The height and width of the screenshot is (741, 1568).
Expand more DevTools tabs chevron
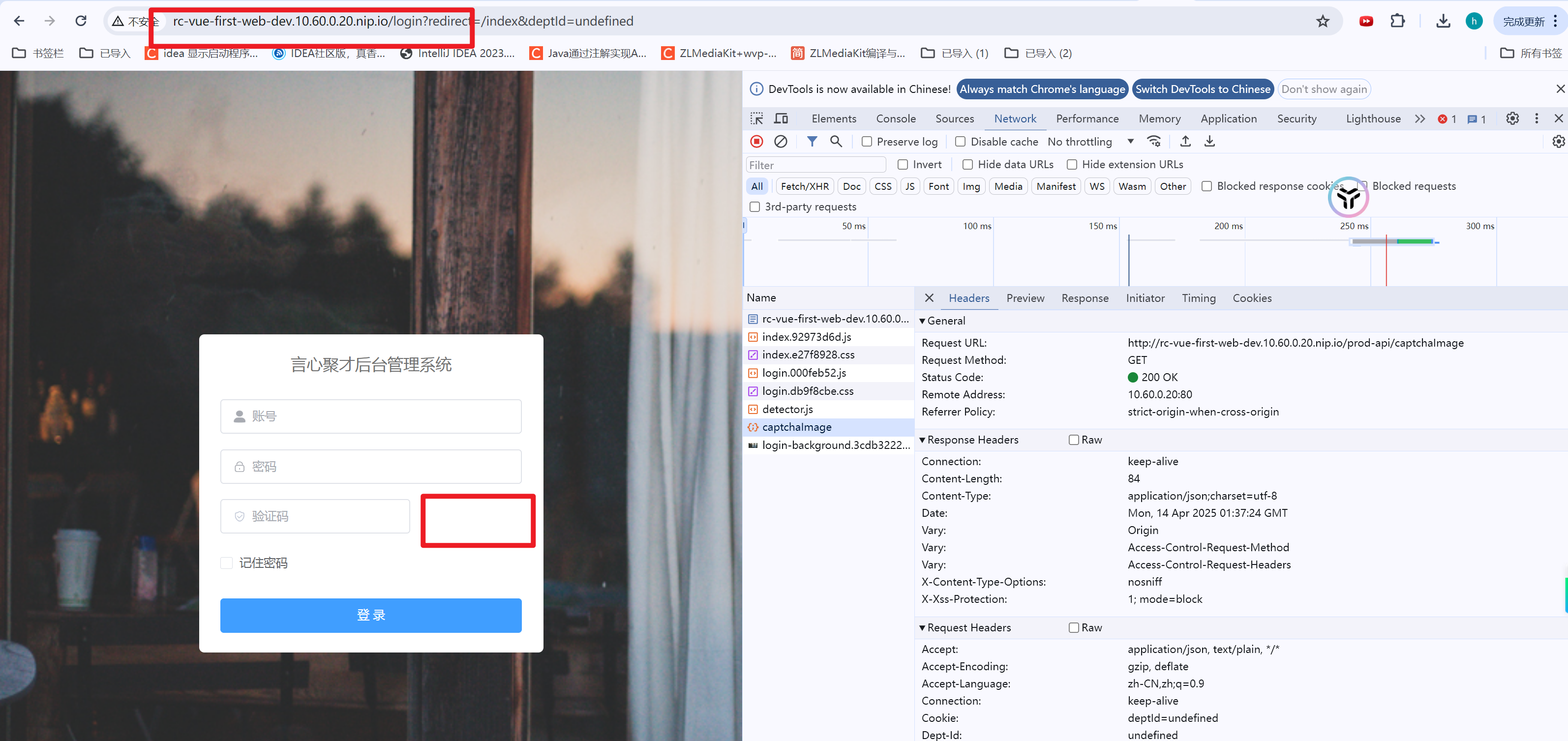pos(1419,119)
